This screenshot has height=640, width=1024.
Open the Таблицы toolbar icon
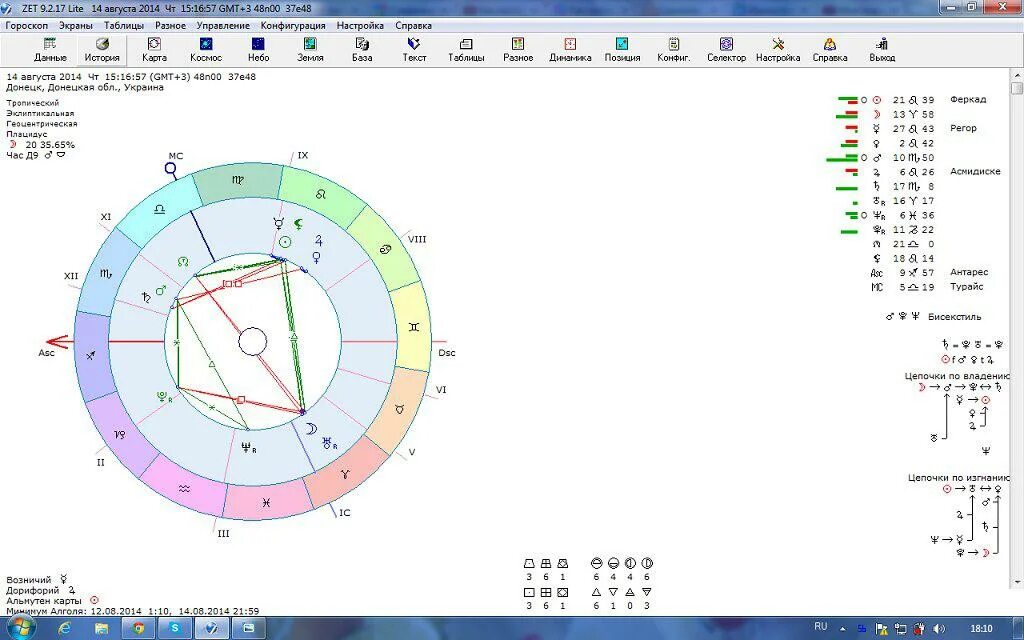click(466, 50)
